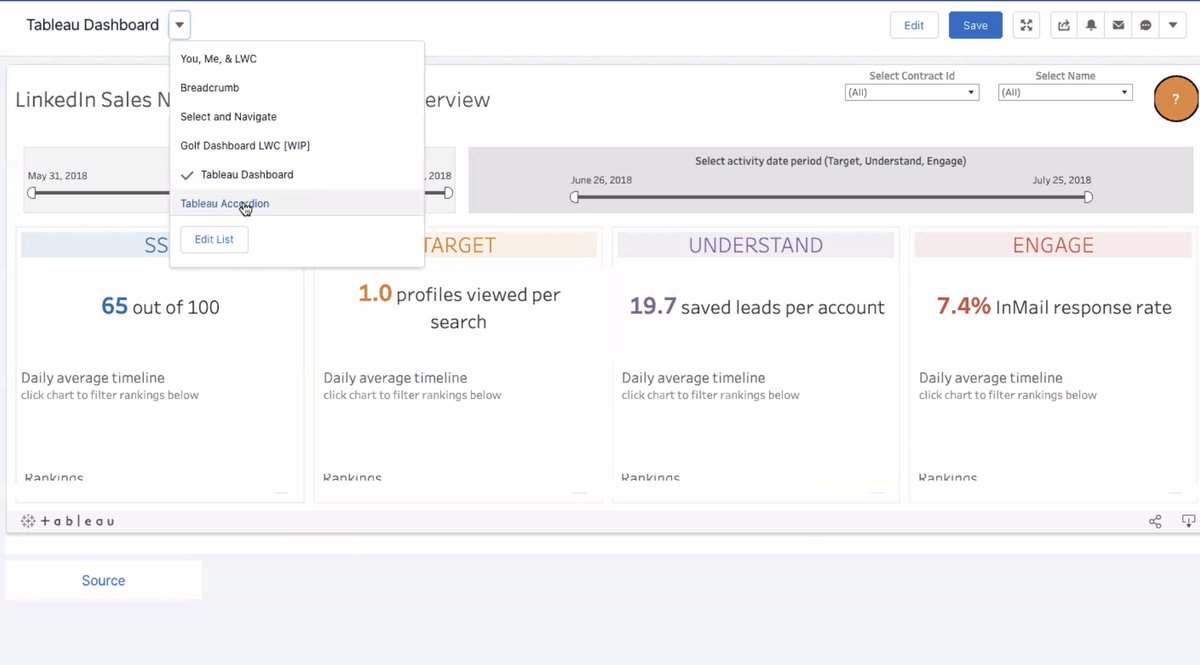Click the activity date period label
Image resolution: width=1200 pixels, height=665 pixels.
coord(830,160)
